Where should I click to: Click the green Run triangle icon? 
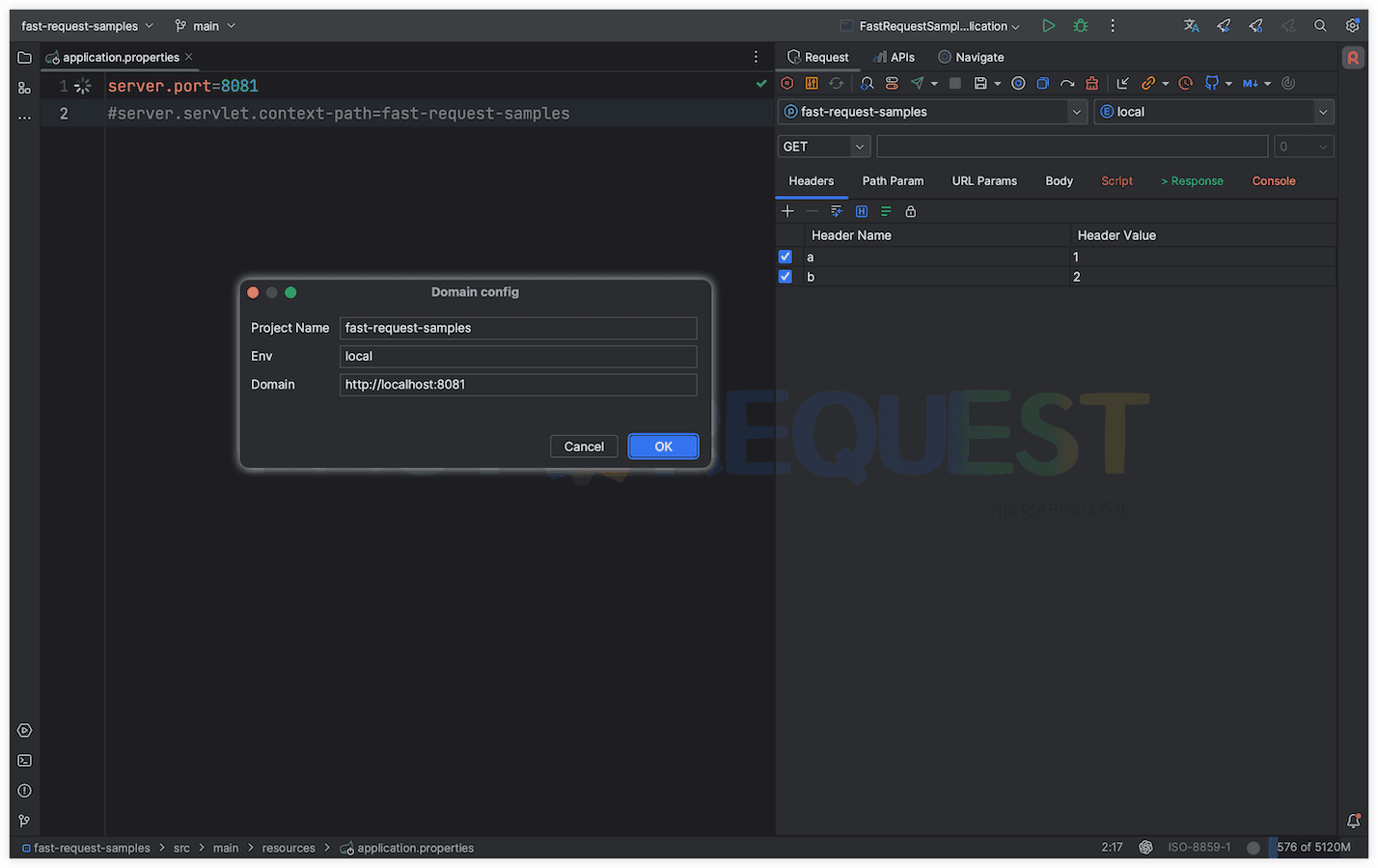(x=1048, y=26)
